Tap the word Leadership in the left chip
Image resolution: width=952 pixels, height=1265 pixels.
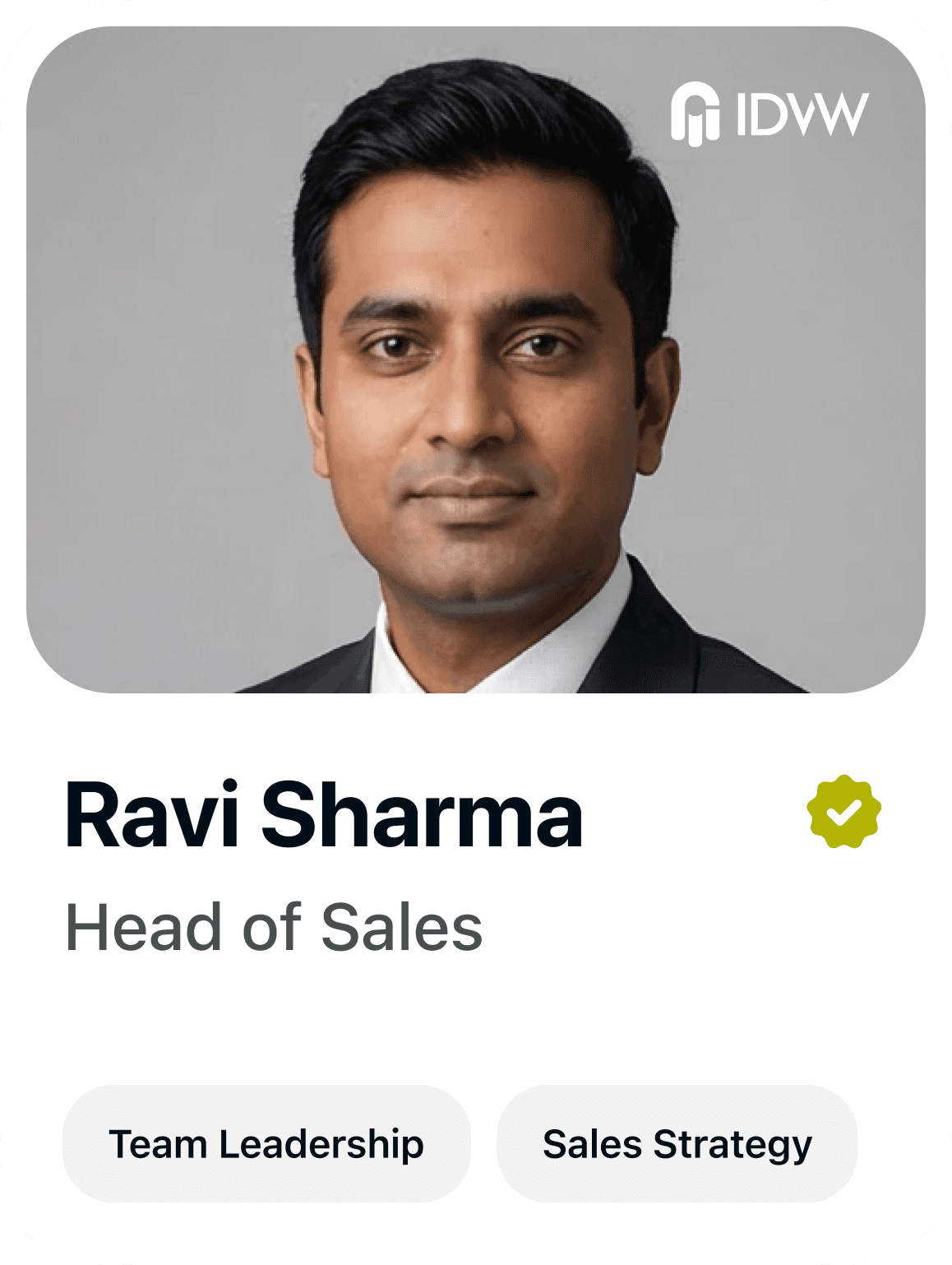point(321,1145)
